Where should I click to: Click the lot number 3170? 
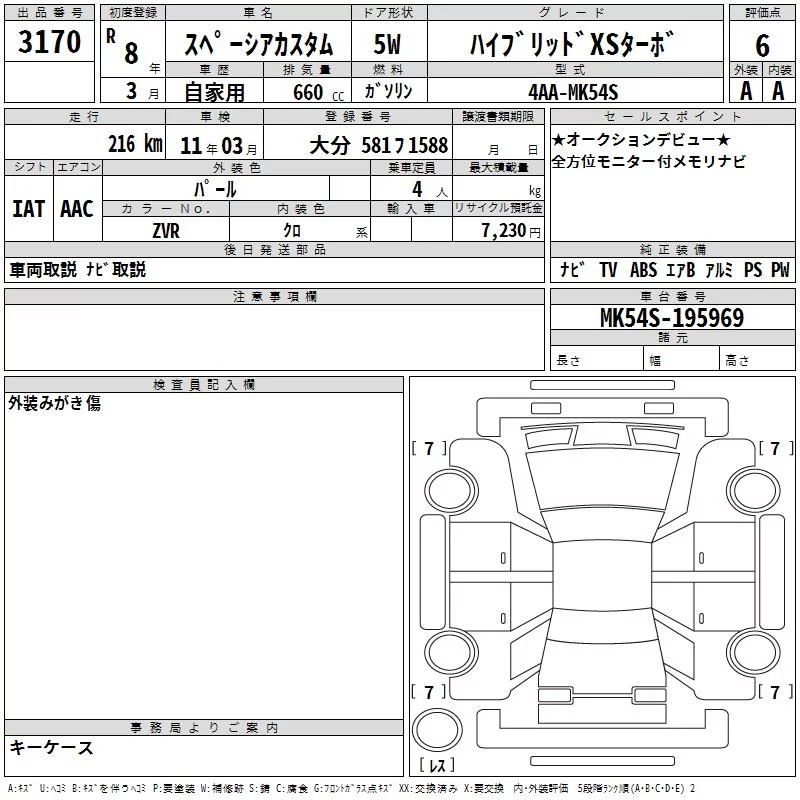(x=49, y=42)
